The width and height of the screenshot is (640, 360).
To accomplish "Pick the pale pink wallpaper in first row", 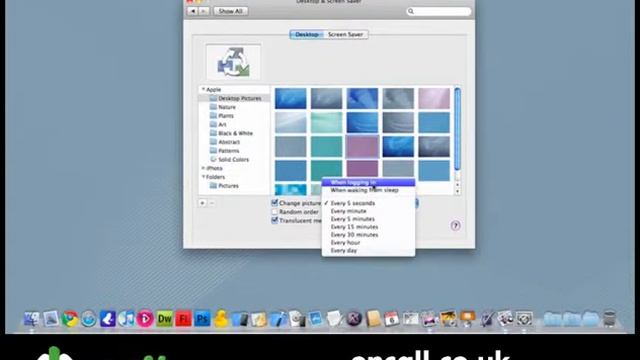I will click(434, 98).
